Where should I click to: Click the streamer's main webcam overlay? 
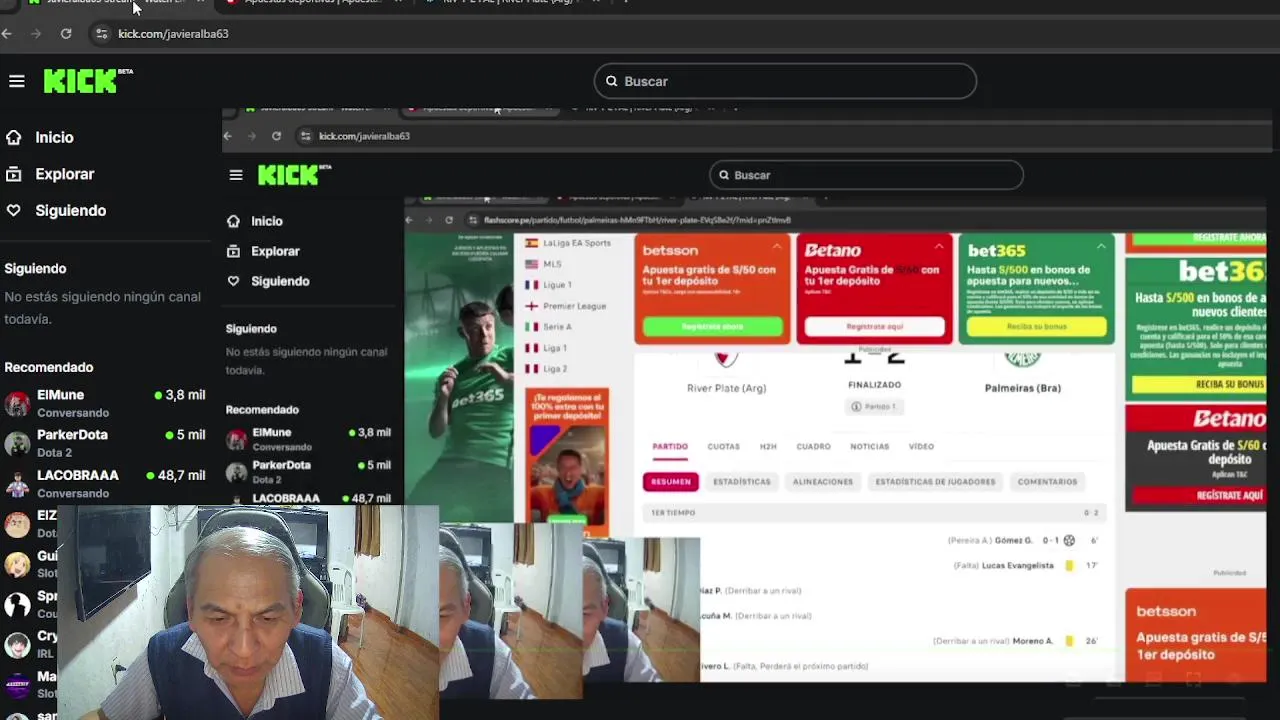click(248, 612)
